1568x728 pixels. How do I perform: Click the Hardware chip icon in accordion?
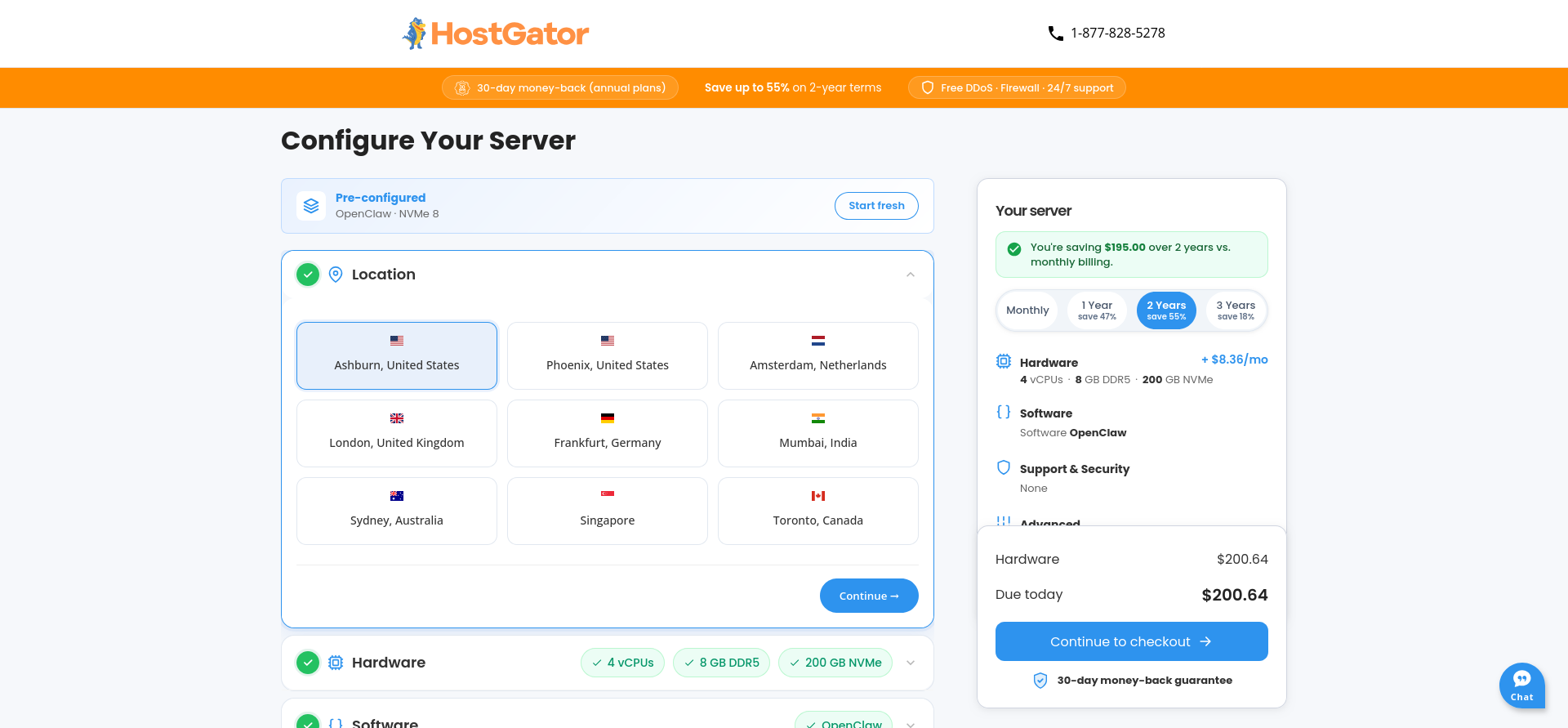[x=336, y=663]
